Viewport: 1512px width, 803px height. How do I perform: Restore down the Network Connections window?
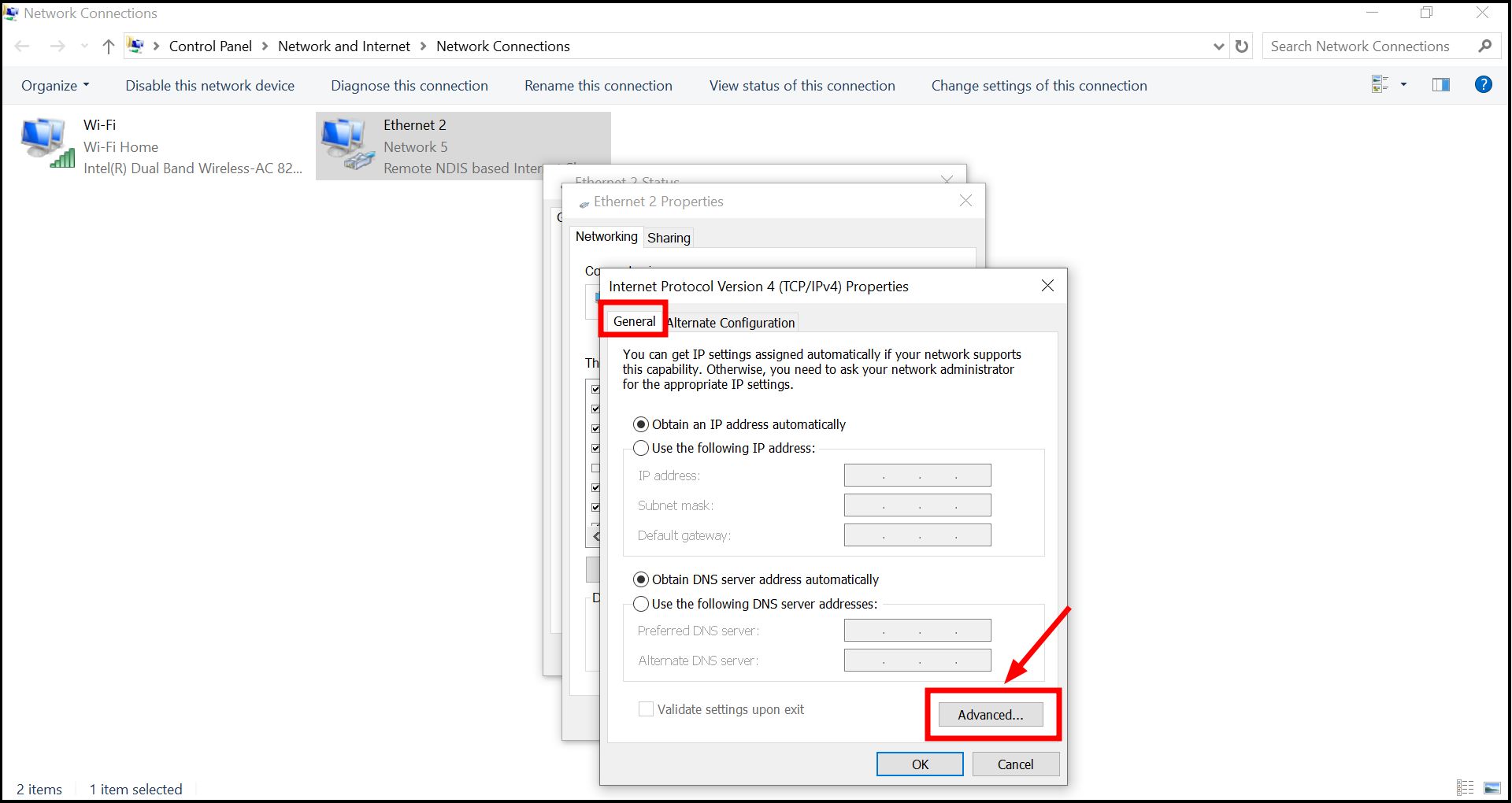tap(1427, 13)
